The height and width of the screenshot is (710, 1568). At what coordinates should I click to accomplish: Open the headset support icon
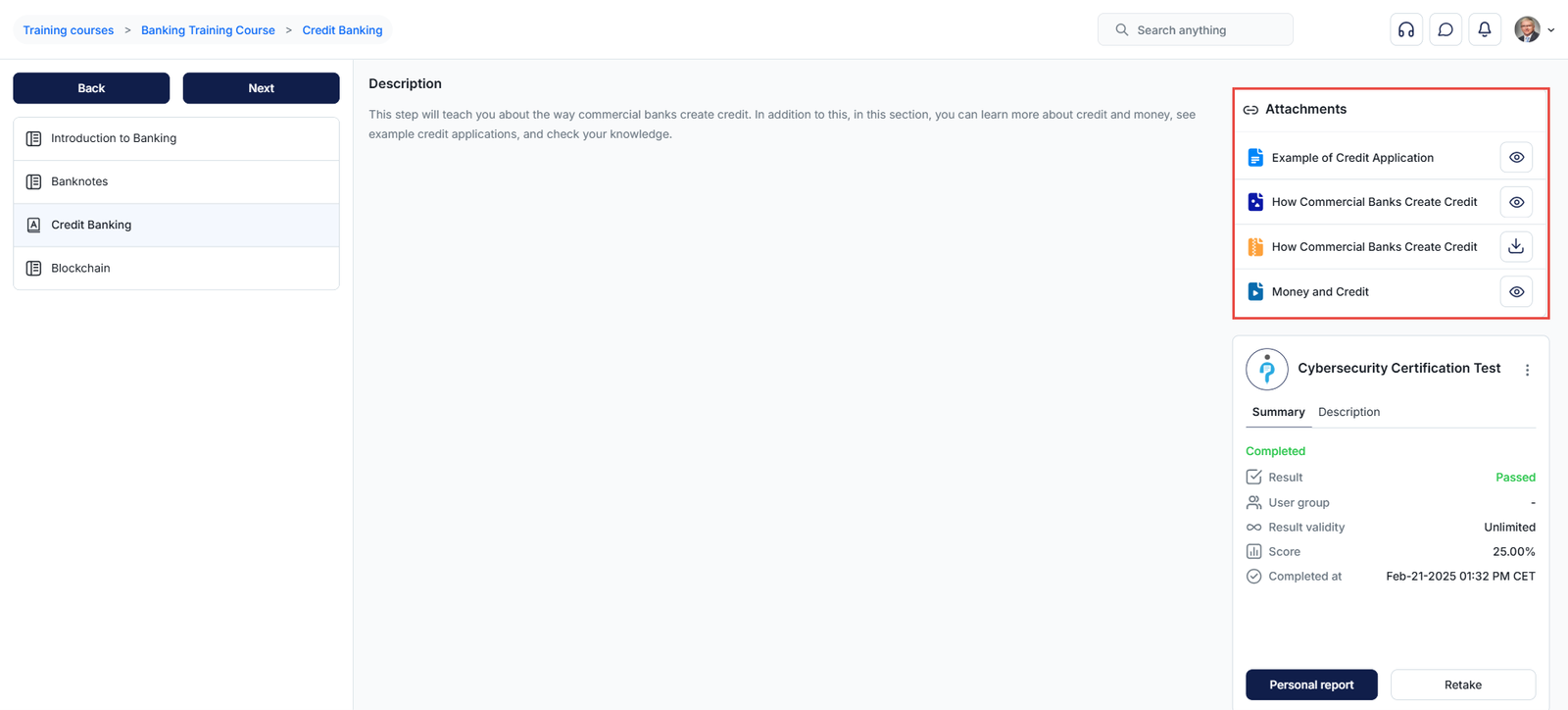[x=1405, y=29]
